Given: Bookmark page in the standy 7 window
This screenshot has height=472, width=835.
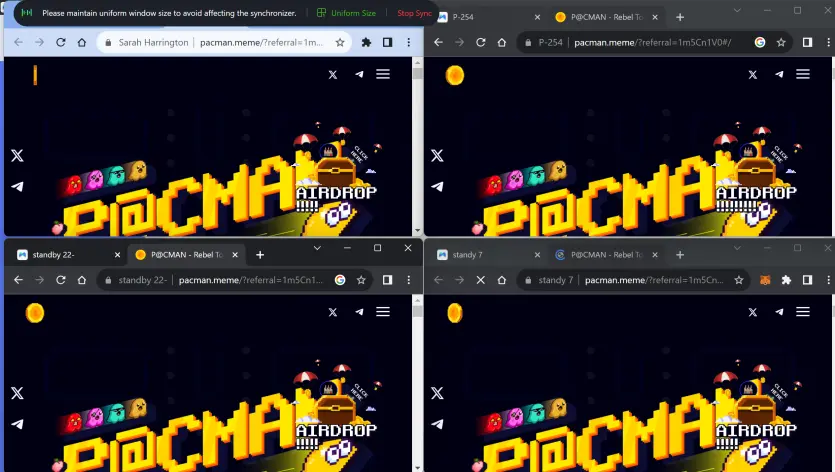Looking at the screenshot, I should [x=739, y=280].
